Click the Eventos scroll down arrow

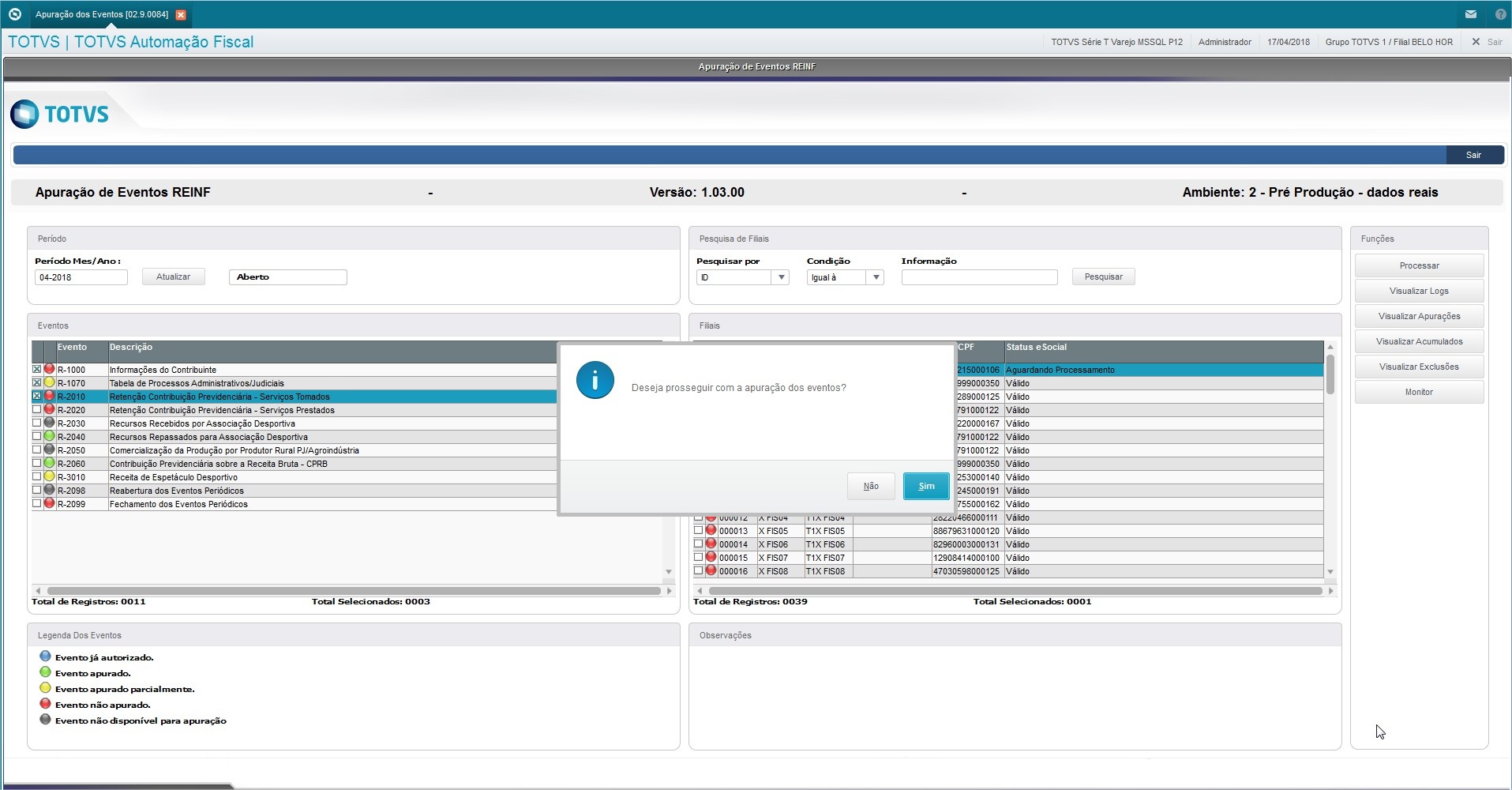(669, 572)
